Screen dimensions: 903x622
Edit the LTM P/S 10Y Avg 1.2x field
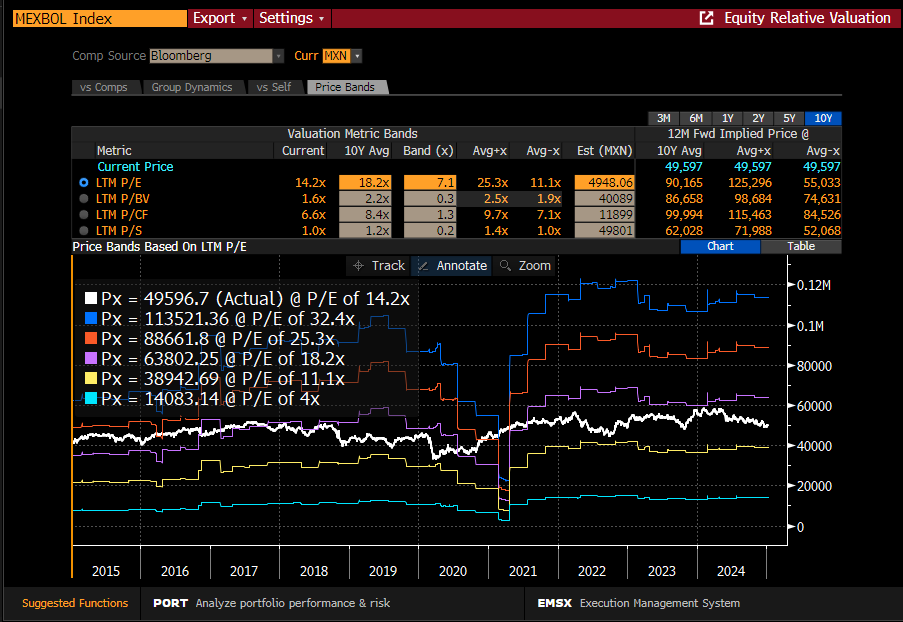pyautogui.click(x=365, y=231)
